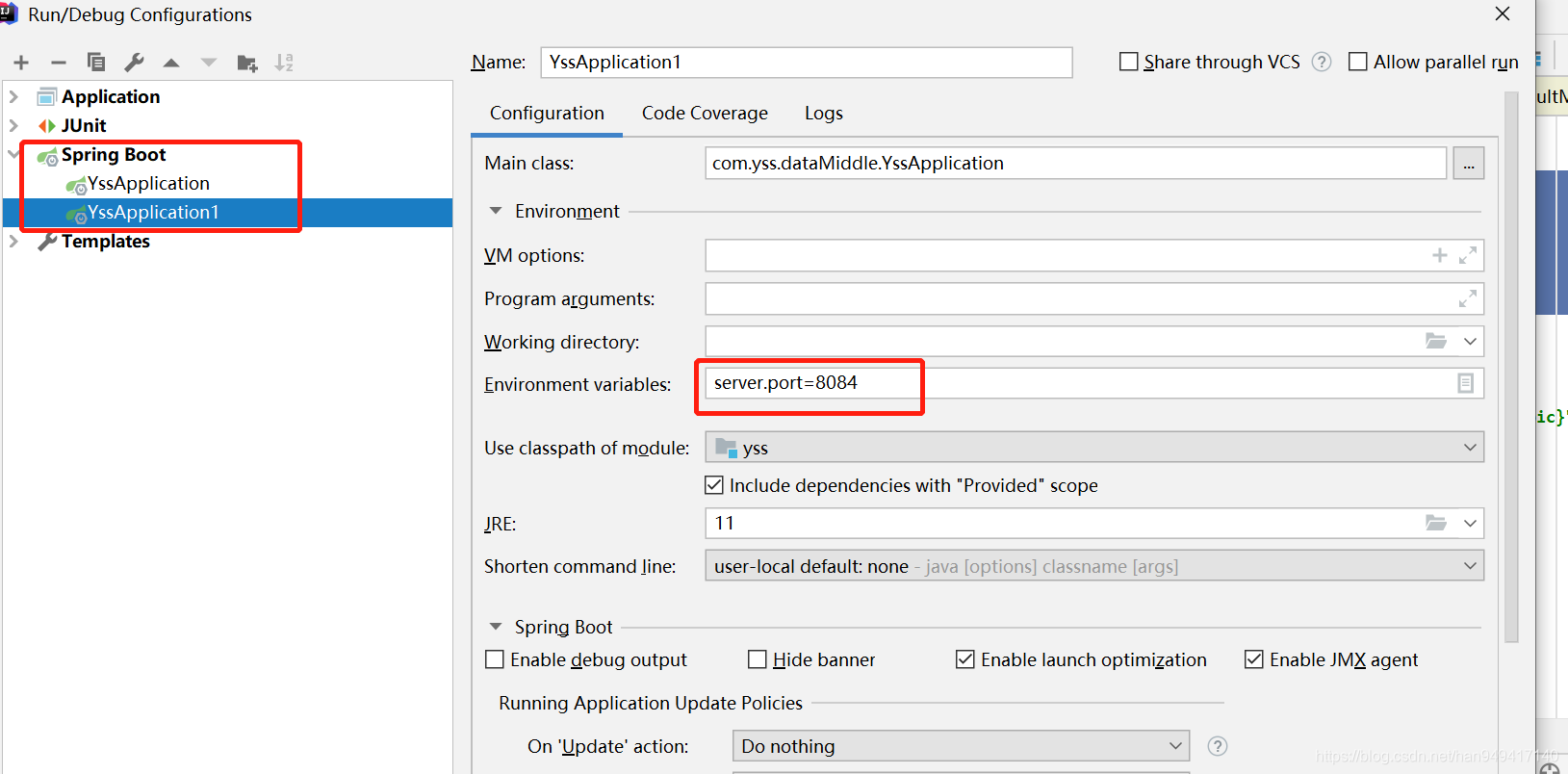Insert macro in VM options plus icon
Viewport: 1568px width, 774px height.
[x=1440, y=255]
